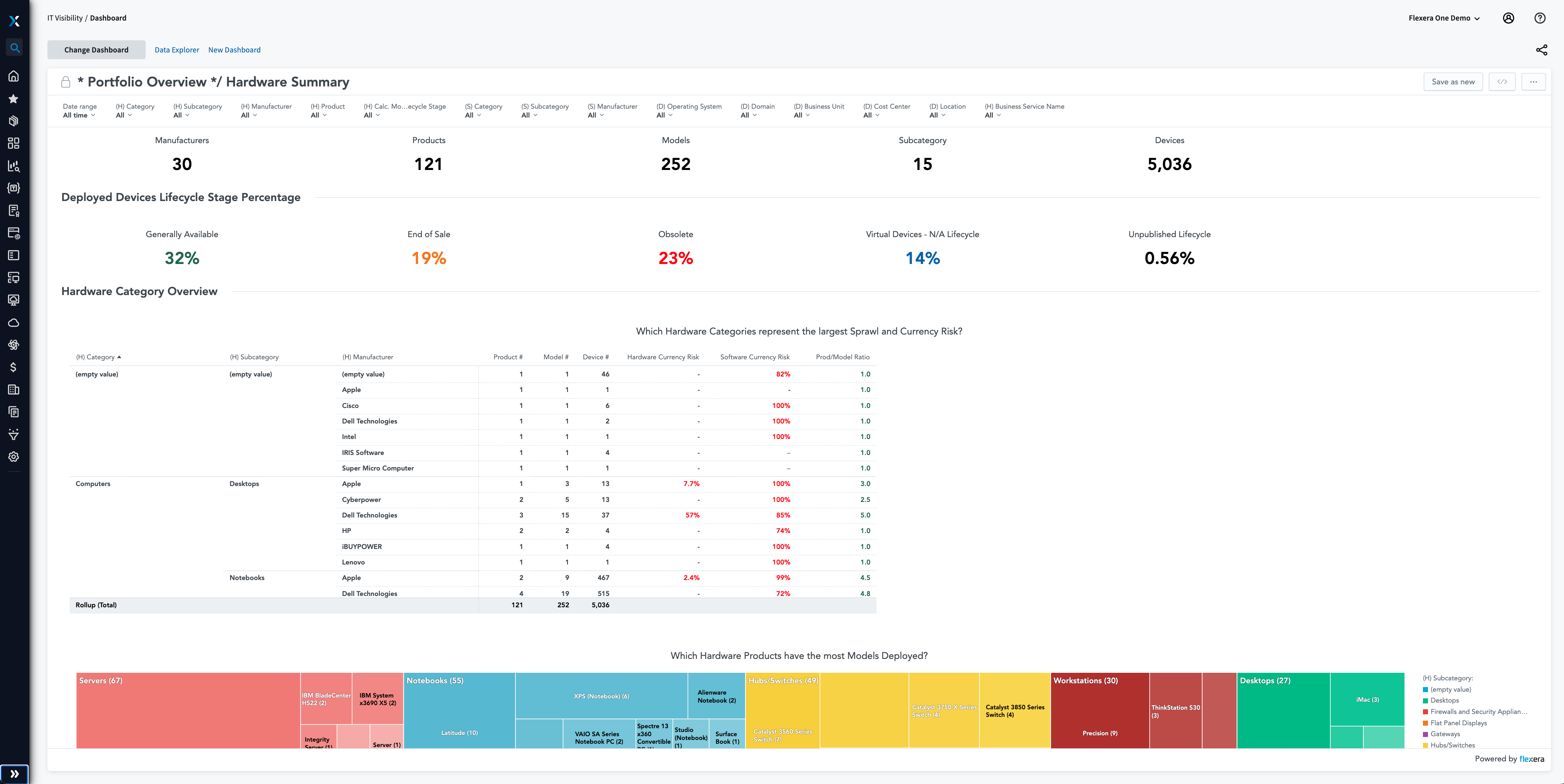Click the Save as new button

1452,81
